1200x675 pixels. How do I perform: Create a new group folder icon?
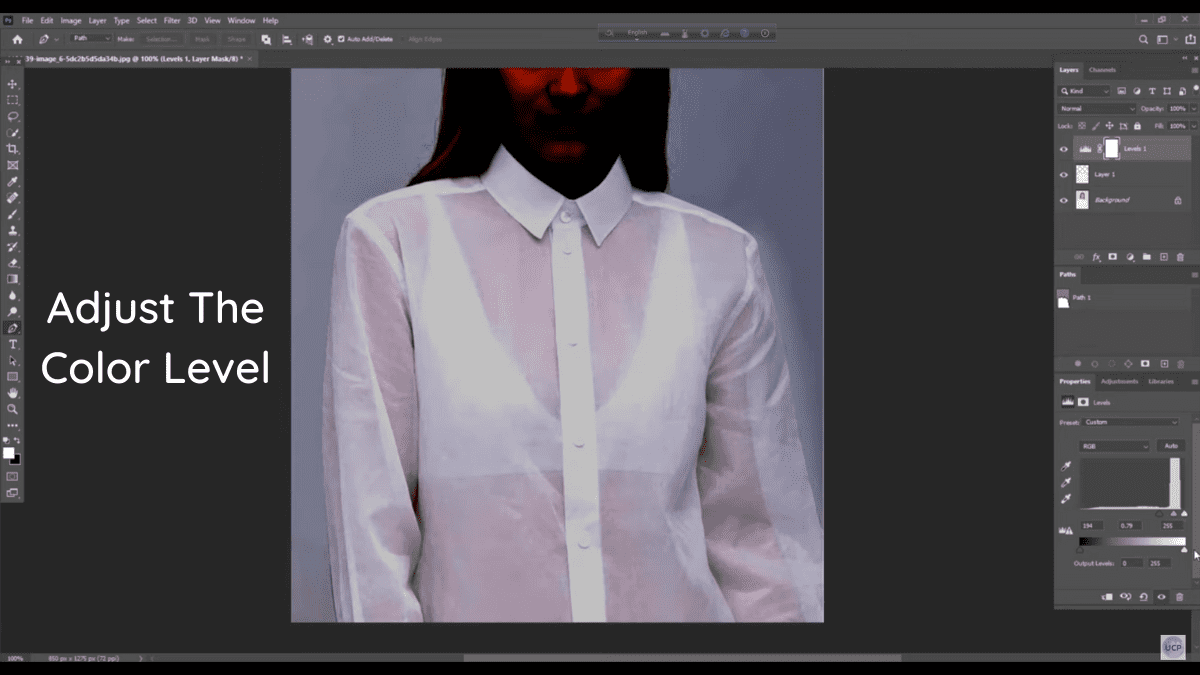1146,257
